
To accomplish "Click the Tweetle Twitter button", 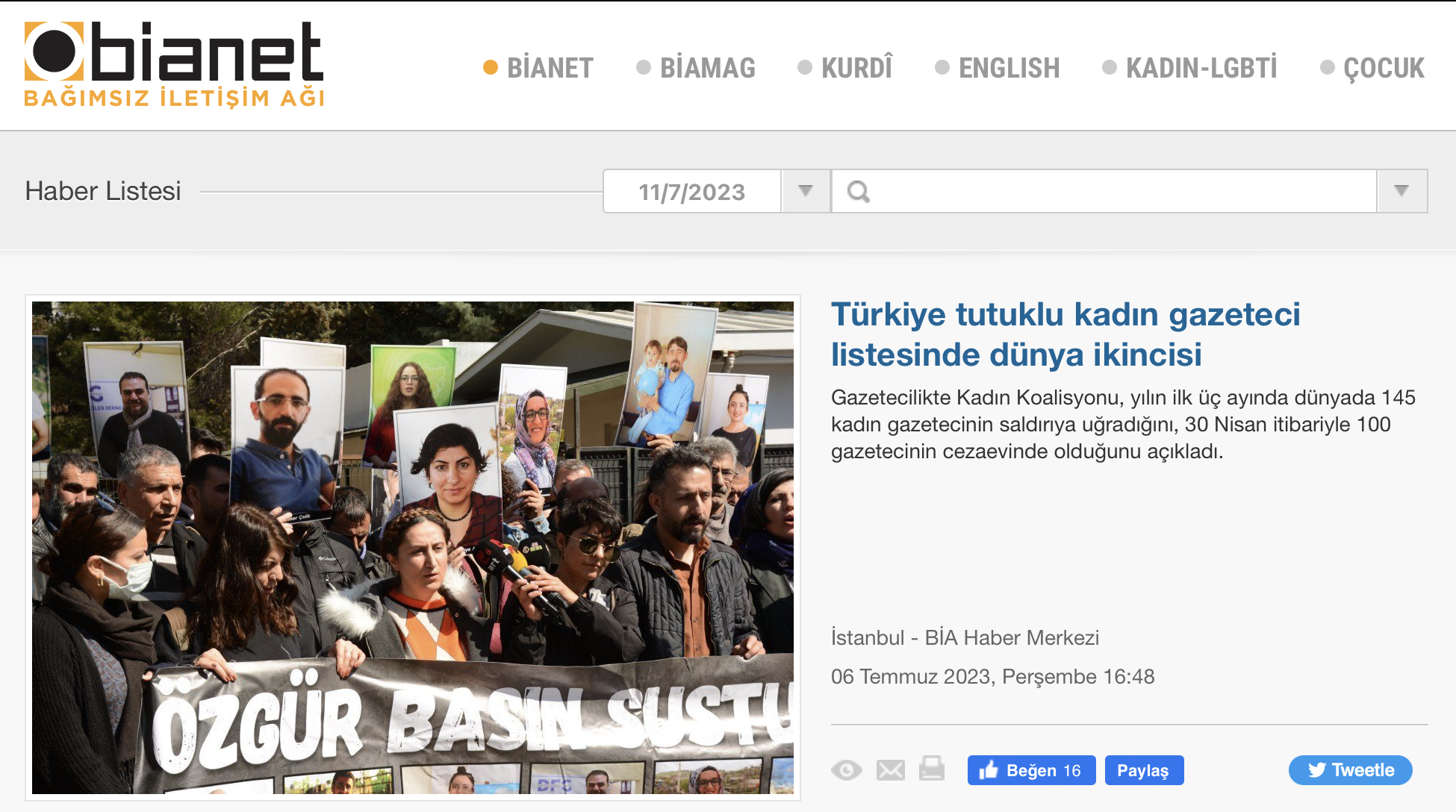I will (x=1350, y=770).
